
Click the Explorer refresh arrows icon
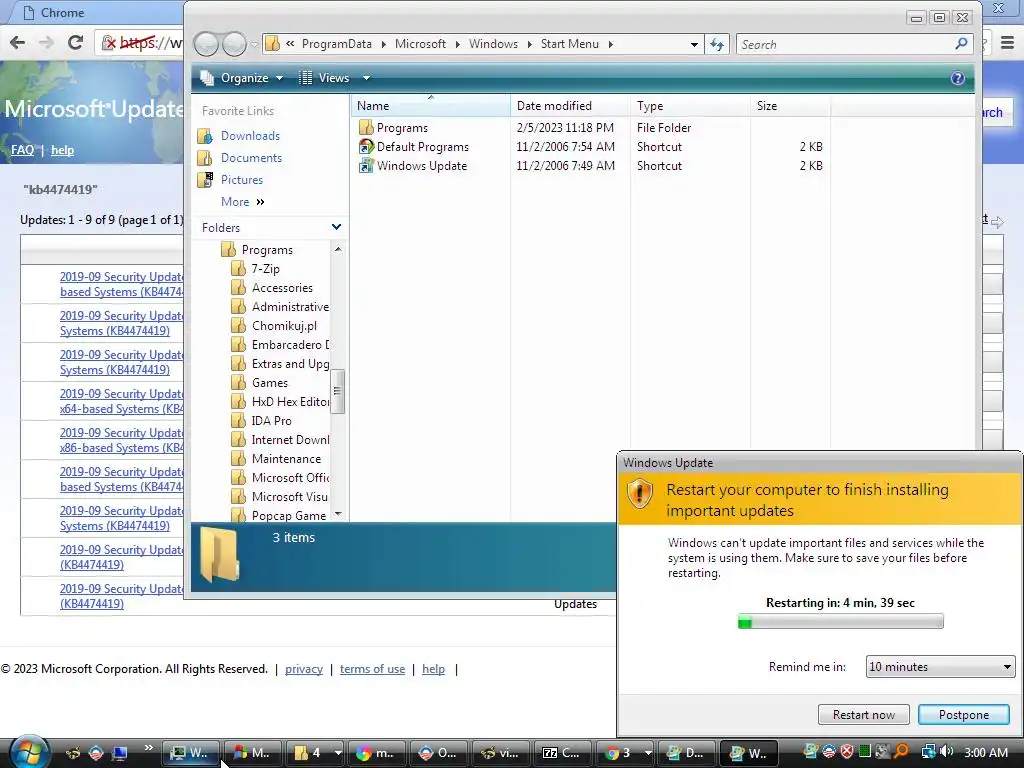(716, 44)
